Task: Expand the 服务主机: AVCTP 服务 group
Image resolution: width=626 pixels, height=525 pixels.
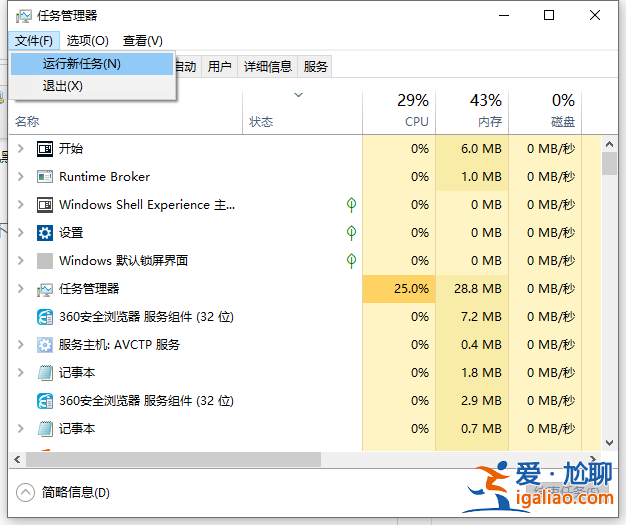Action: coord(21,345)
